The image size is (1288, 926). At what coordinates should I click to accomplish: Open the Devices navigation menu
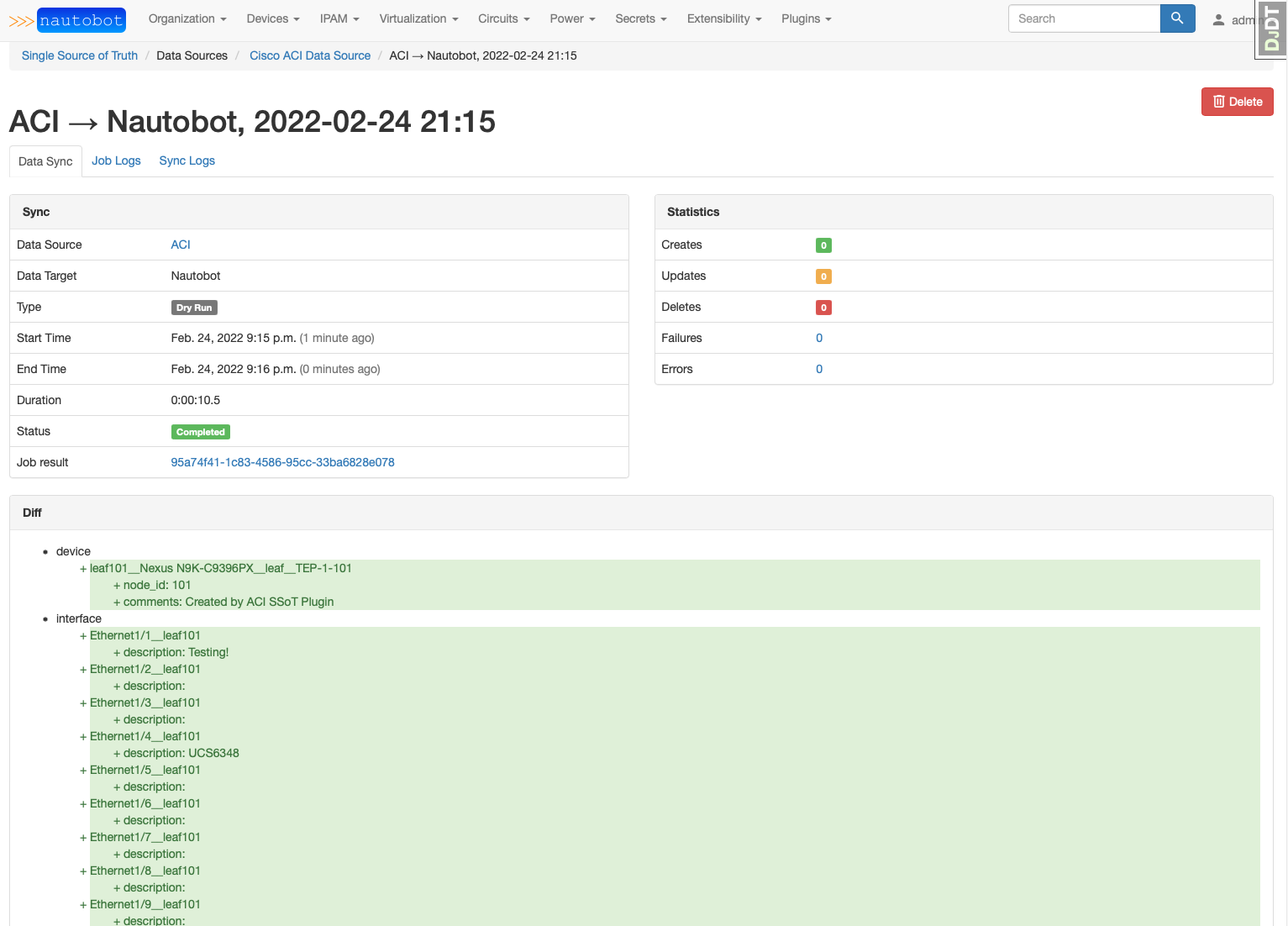coord(272,18)
